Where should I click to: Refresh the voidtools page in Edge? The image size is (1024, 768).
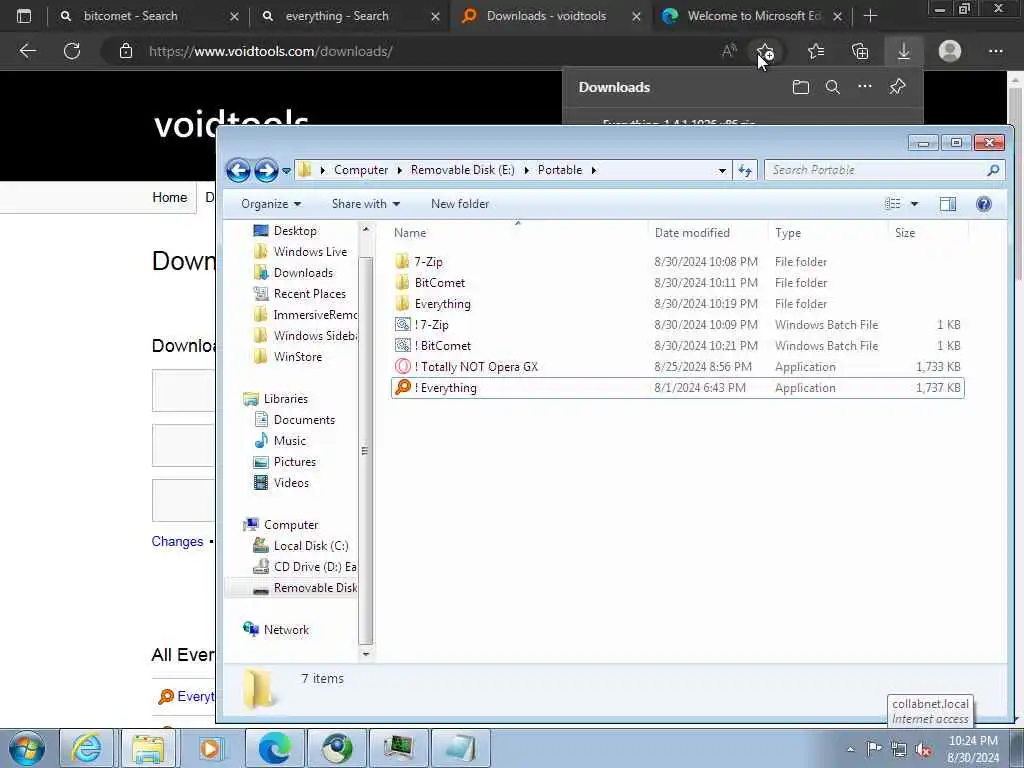pos(72,51)
